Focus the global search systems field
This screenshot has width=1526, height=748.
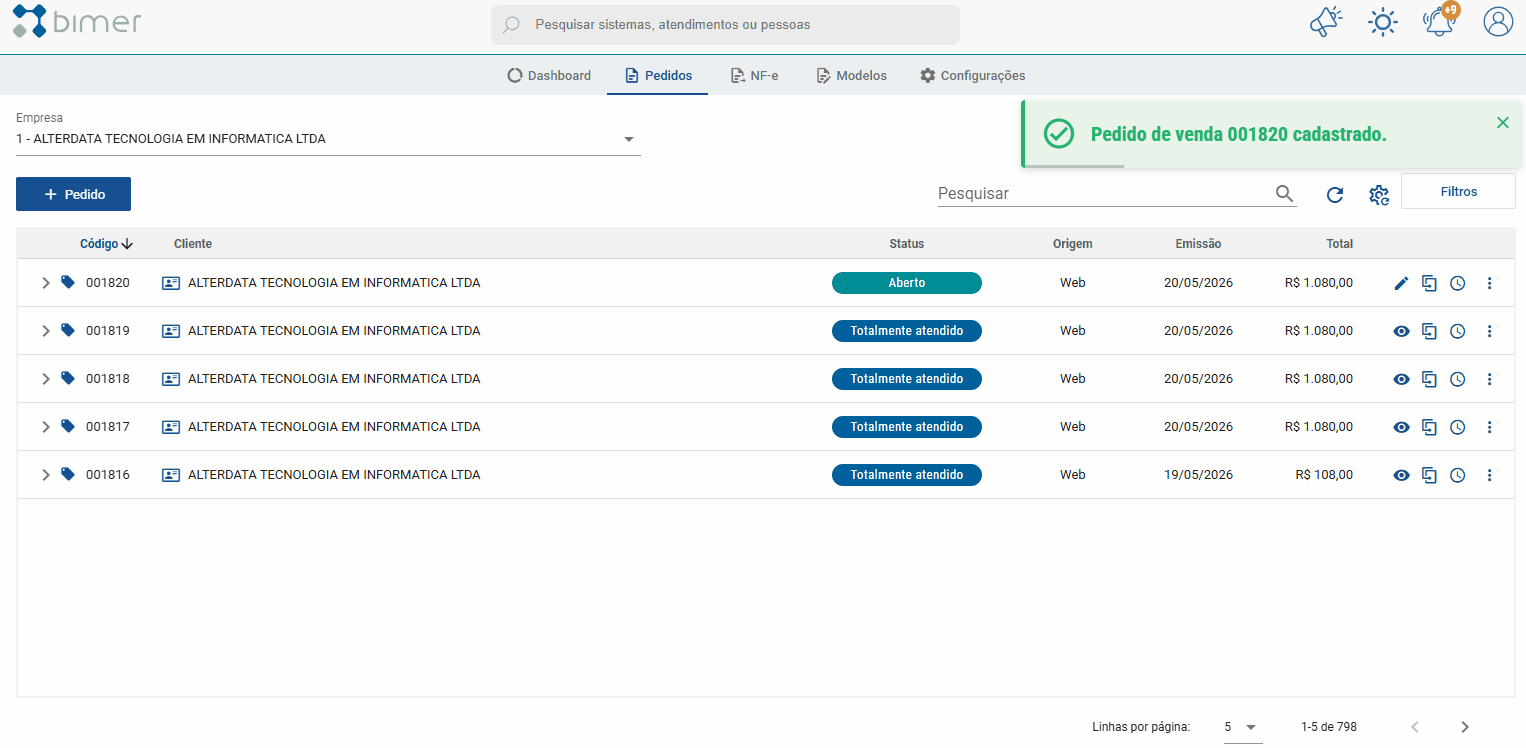[725, 24]
